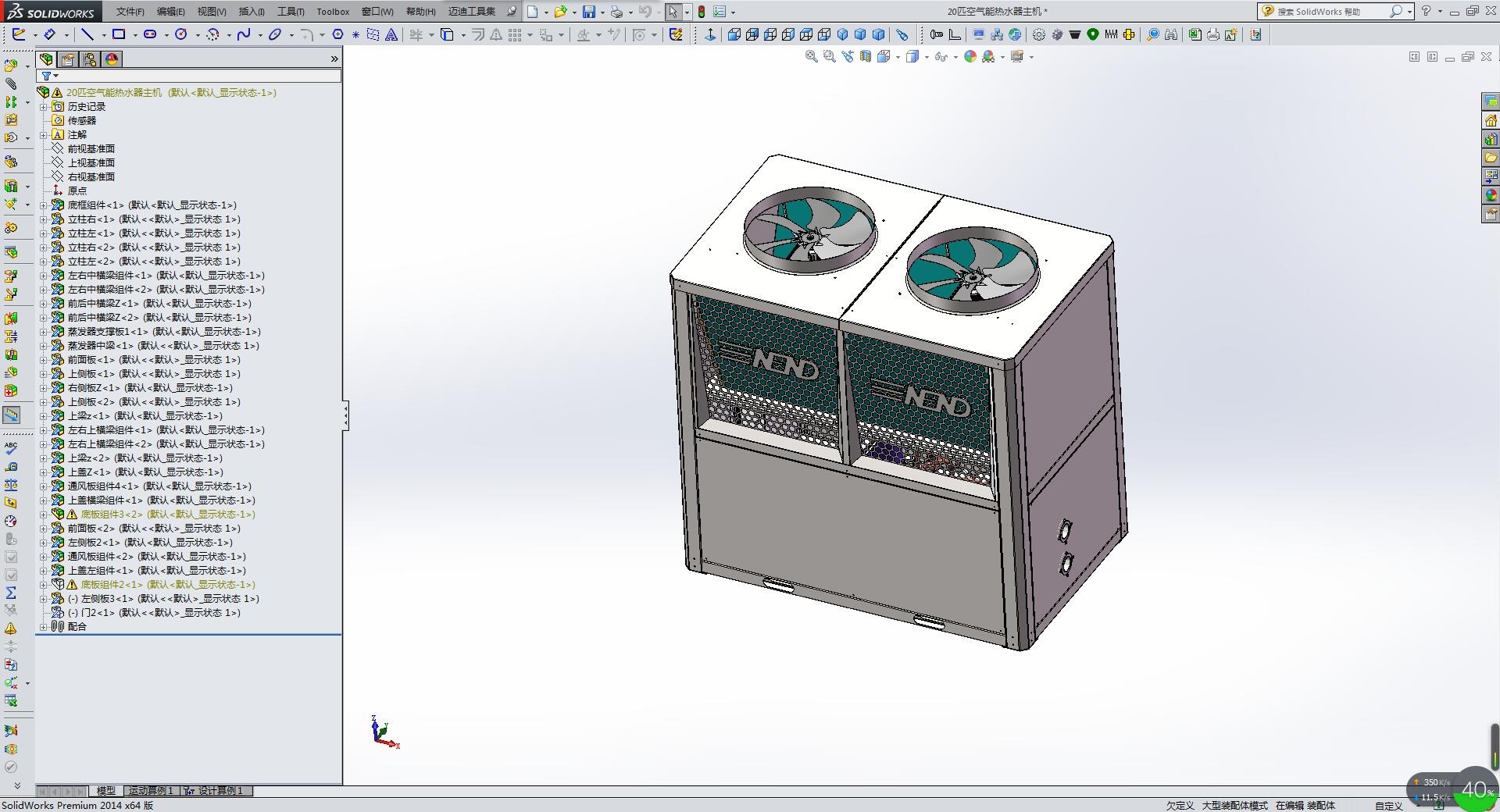The image size is (1500, 812).
Task: Select the sketch Text tool
Action: click(x=391, y=34)
